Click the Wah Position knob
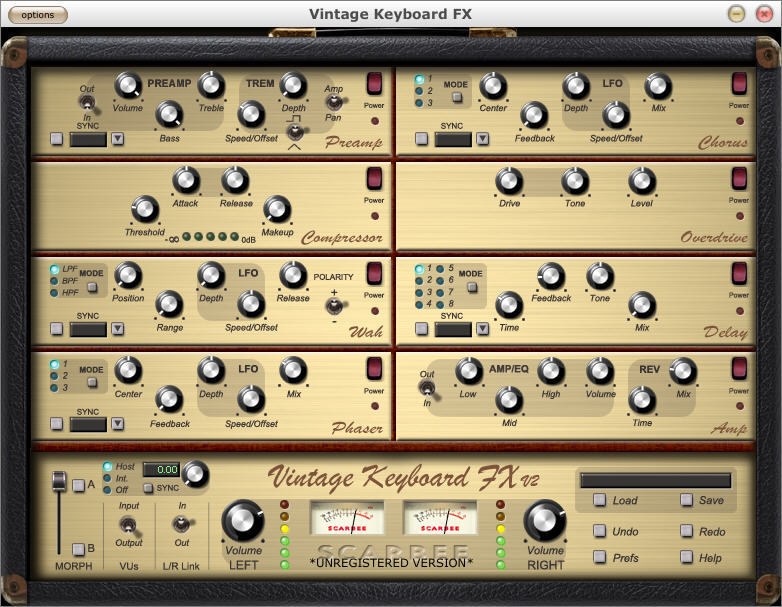782x607 pixels. point(128,275)
